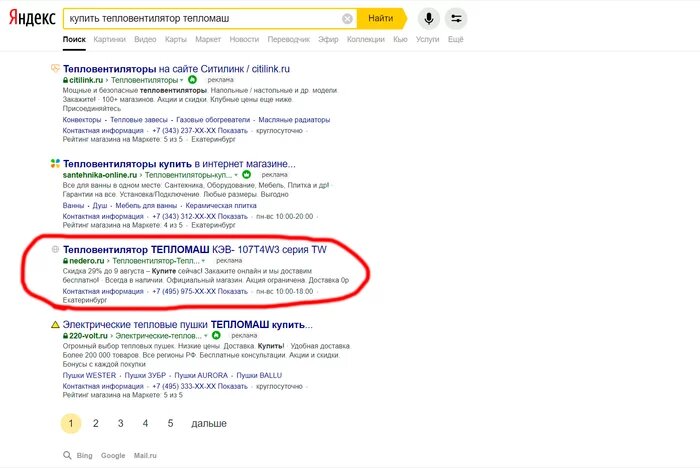
Task: Expand citilink.ru breadcrumb dropdown arrow
Action: [182, 80]
